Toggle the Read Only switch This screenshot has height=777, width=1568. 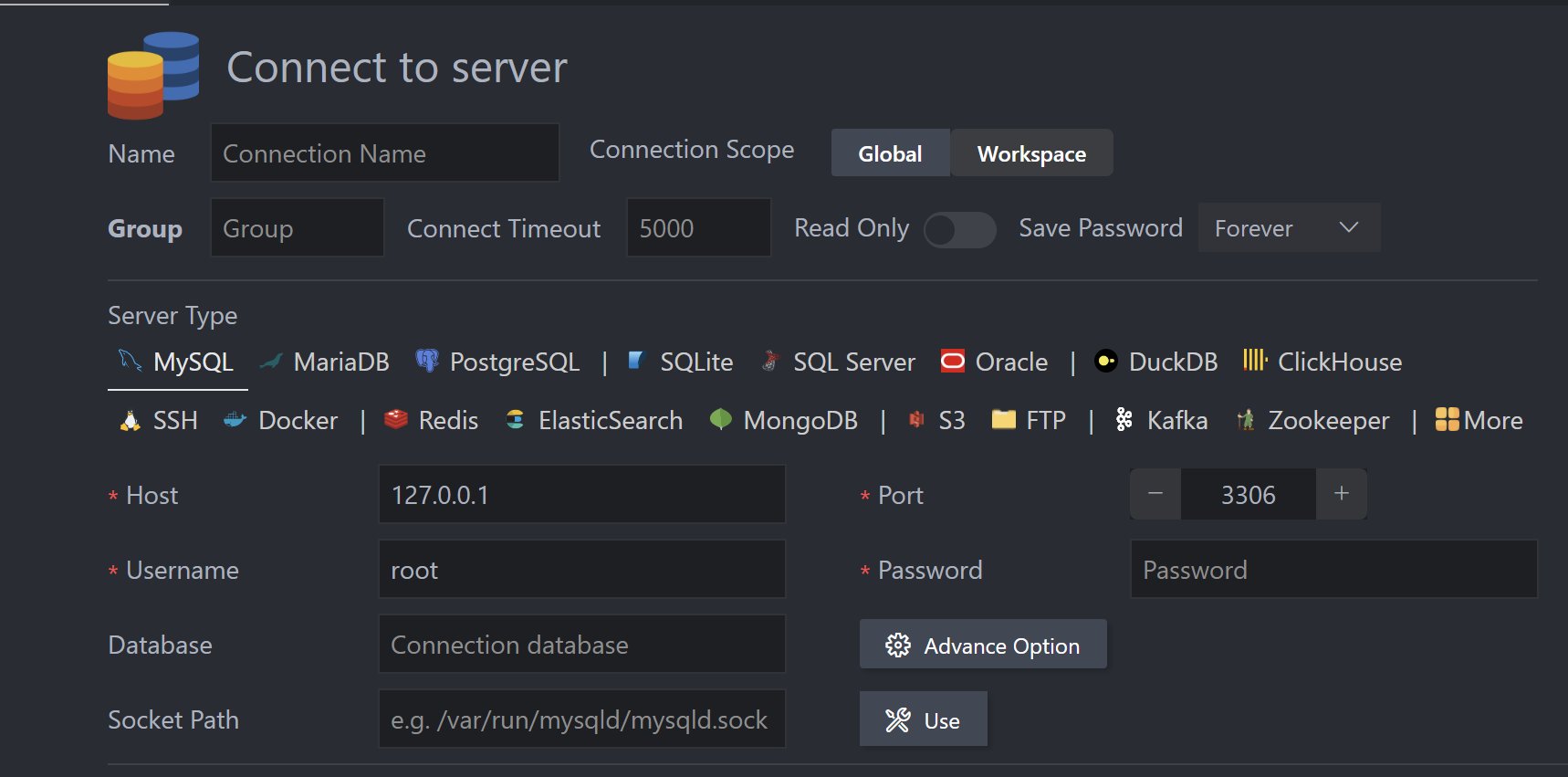pos(959,229)
